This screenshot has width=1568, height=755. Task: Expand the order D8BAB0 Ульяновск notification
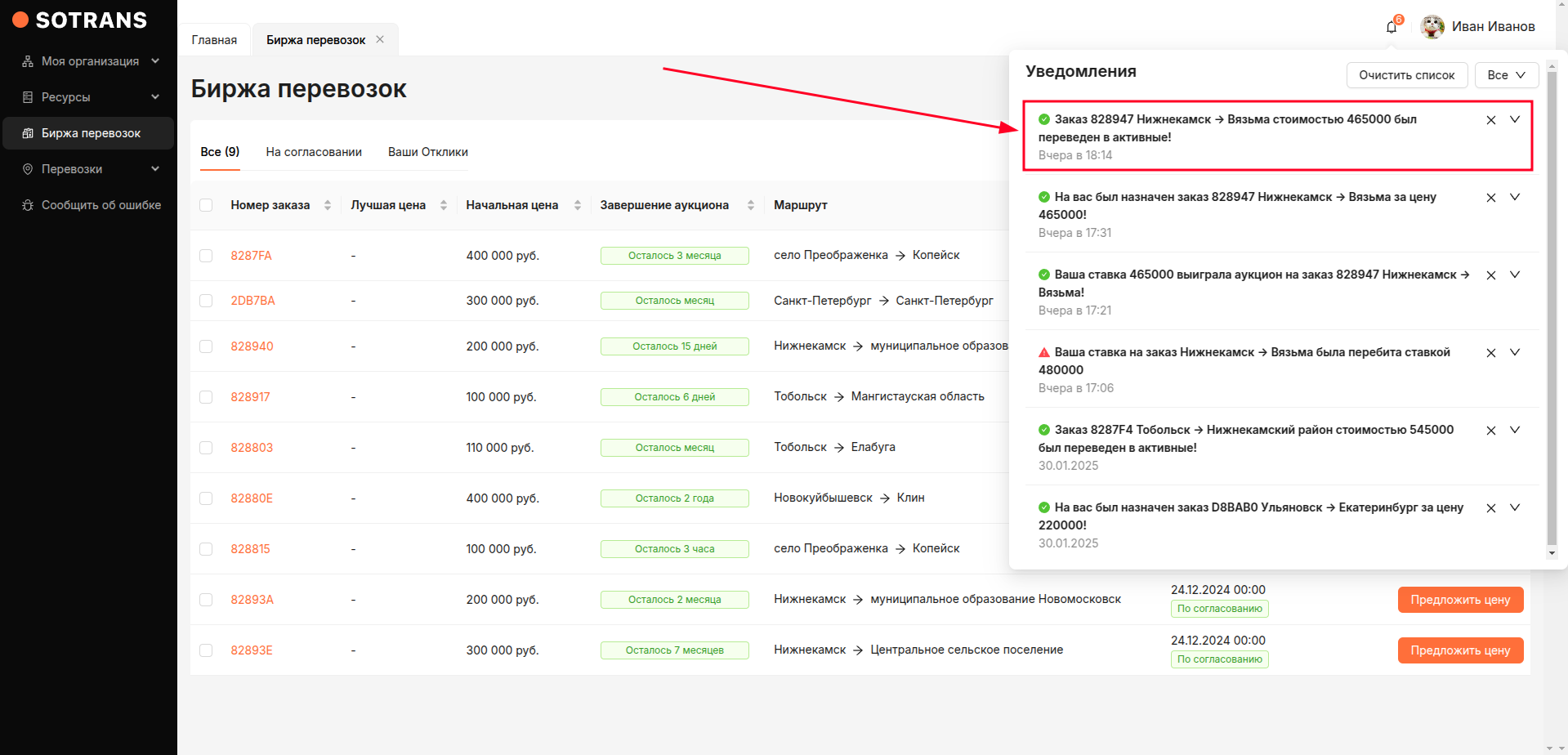pyautogui.click(x=1514, y=507)
